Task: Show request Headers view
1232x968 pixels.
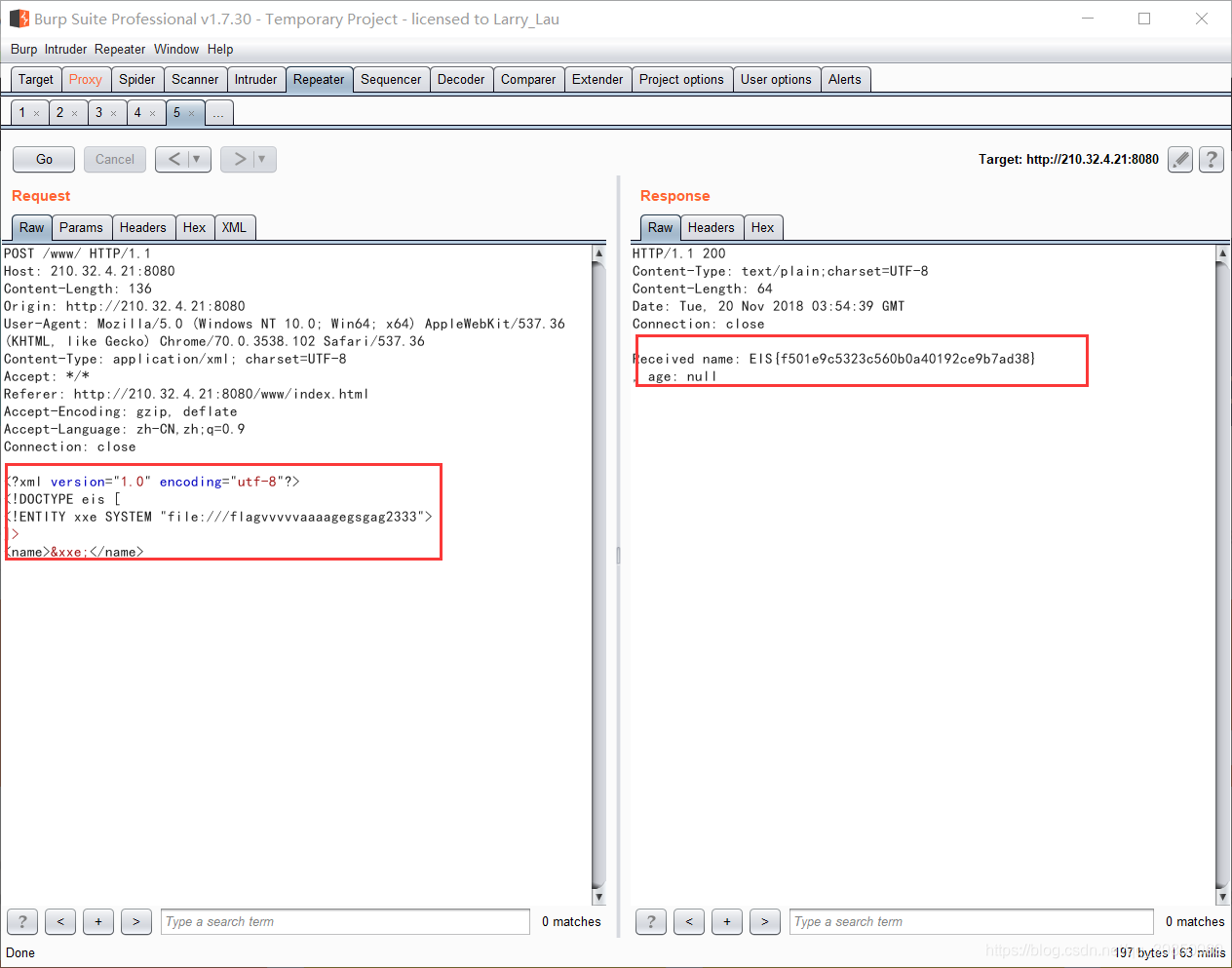Action: click(143, 228)
